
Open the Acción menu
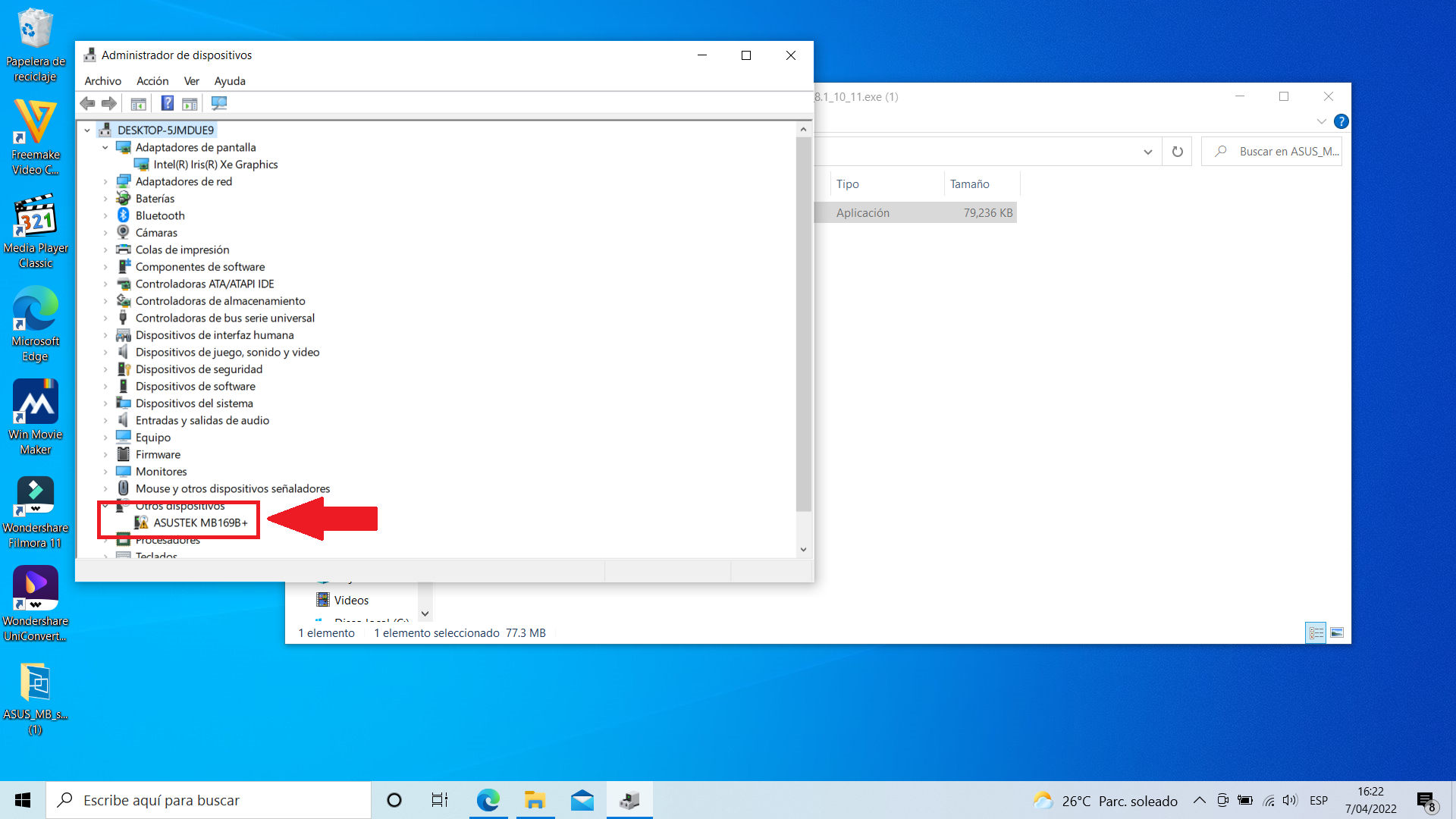pyautogui.click(x=152, y=81)
